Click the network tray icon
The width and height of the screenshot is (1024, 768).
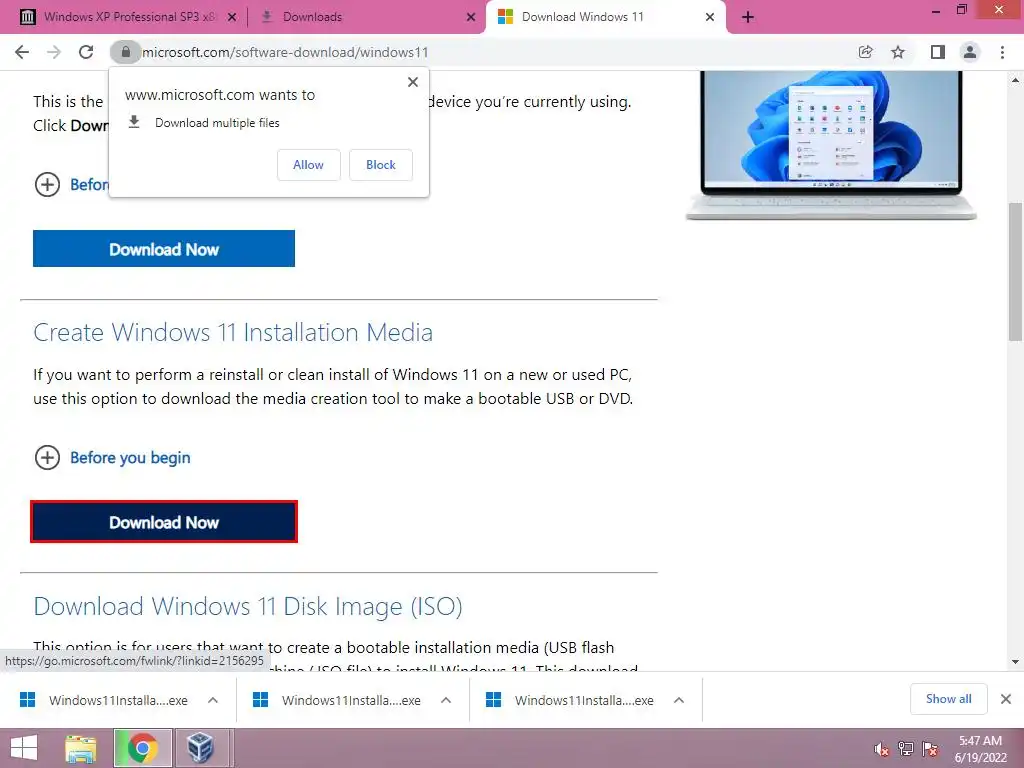tap(906, 749)
